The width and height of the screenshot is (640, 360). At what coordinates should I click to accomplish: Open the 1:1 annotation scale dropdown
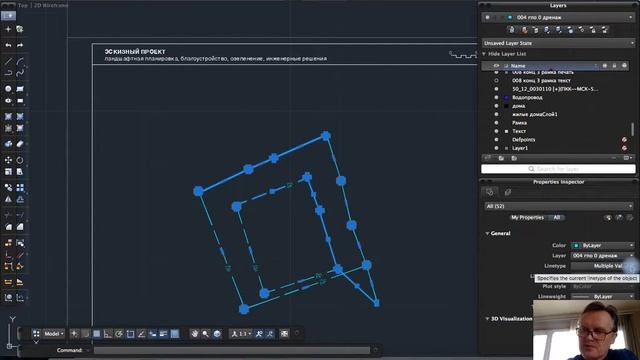click(241, 334)
